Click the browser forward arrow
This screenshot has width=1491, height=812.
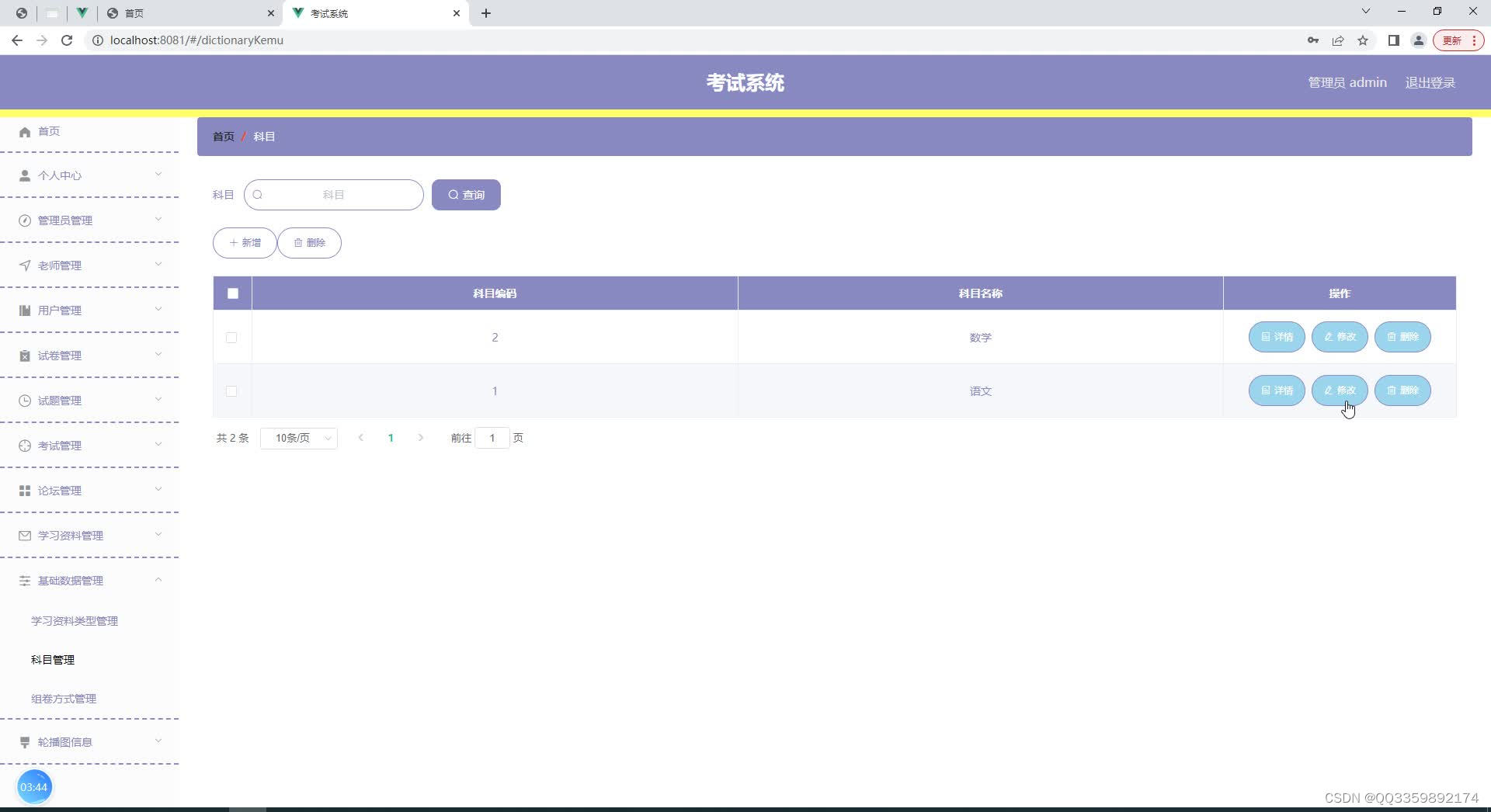point(42,40)
